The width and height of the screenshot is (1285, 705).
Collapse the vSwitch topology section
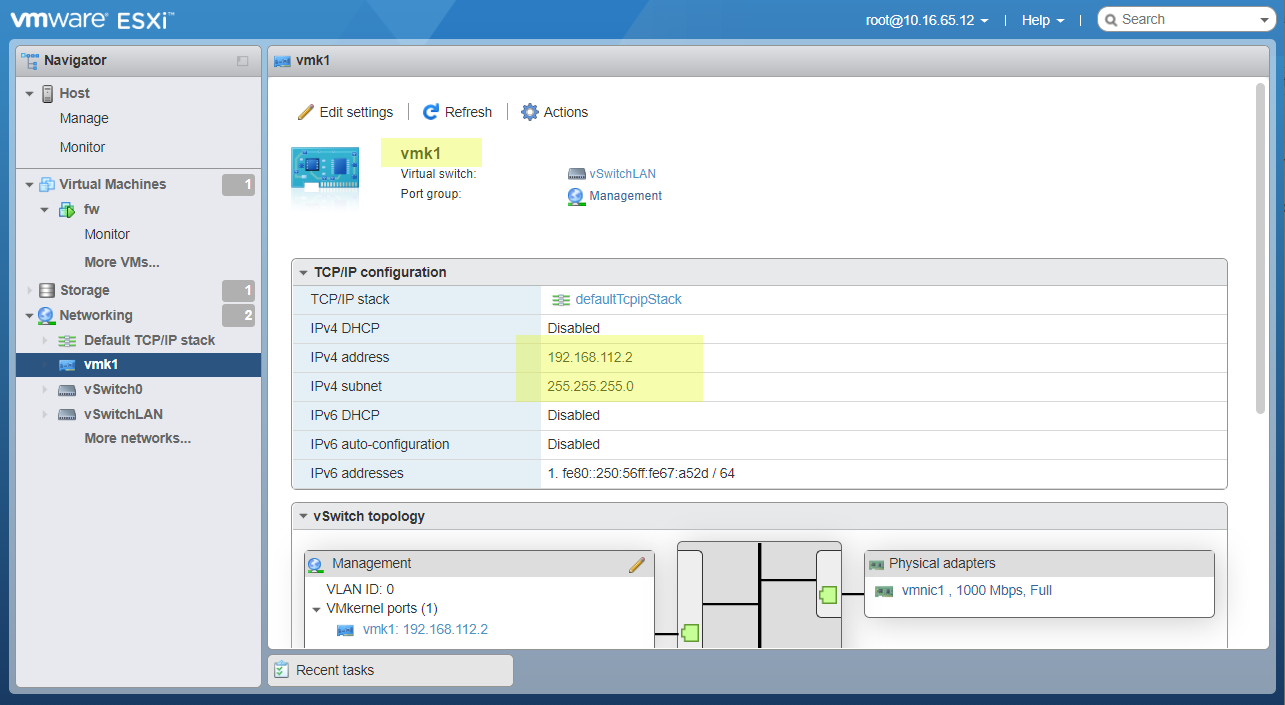[x=303, y=517]
